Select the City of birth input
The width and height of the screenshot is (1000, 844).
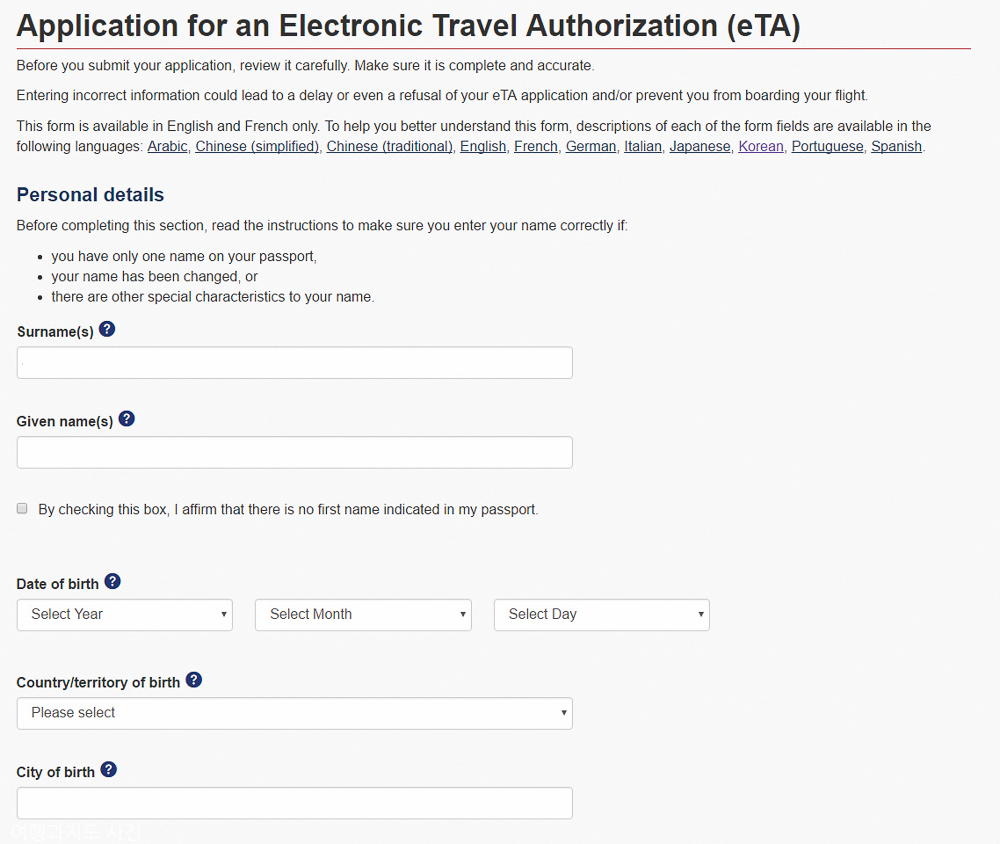click(x=295, y=803)
